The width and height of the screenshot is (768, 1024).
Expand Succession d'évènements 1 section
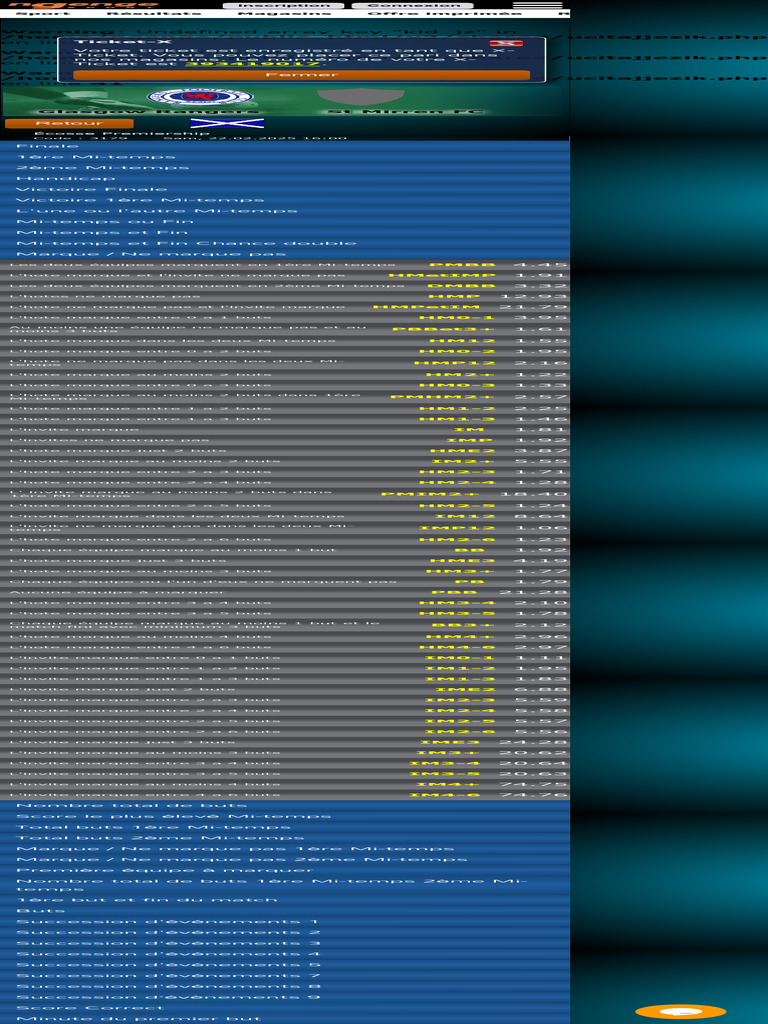click(x=285, y=922)
